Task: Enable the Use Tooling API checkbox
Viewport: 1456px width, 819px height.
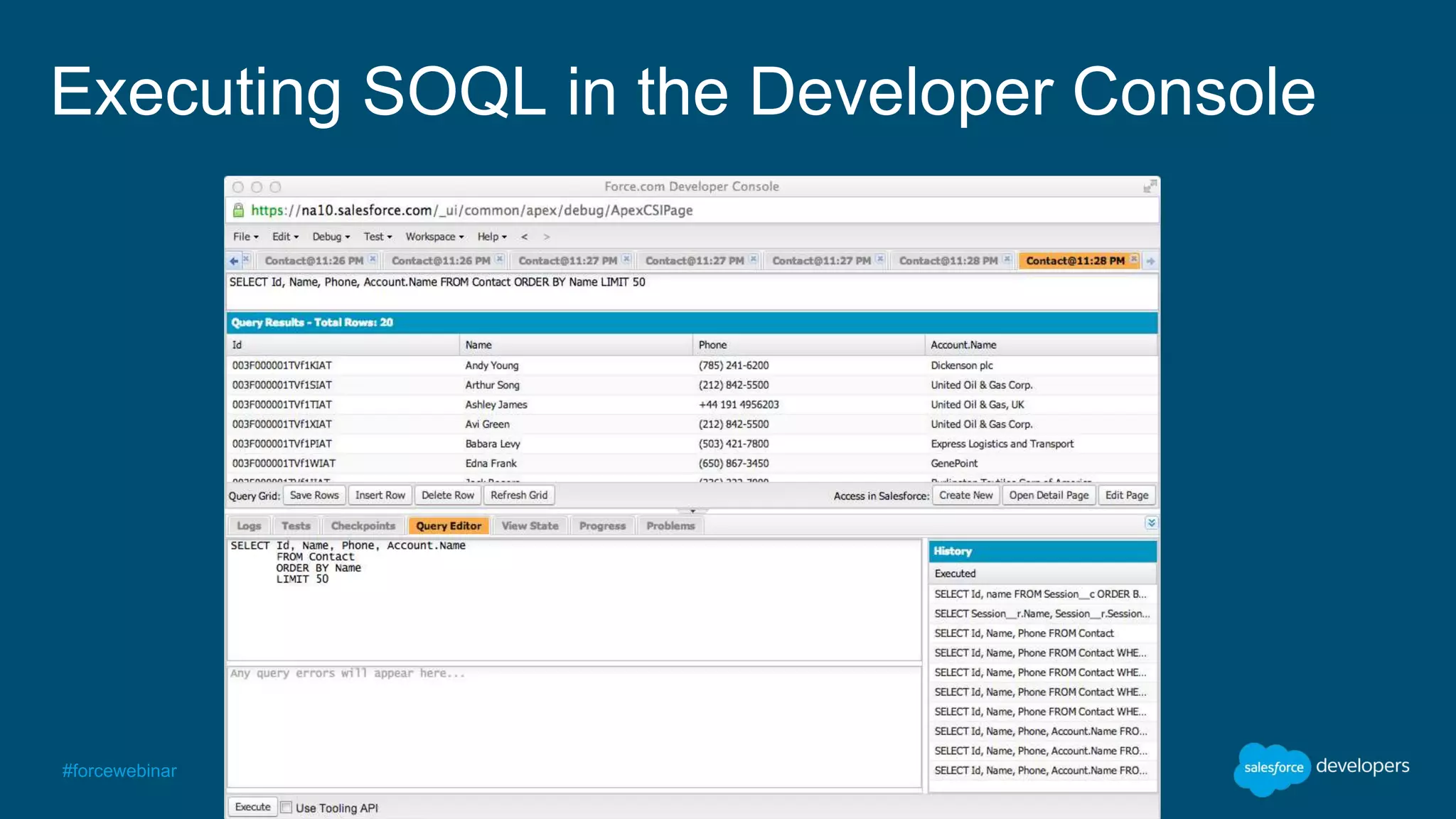Action: 287,808
